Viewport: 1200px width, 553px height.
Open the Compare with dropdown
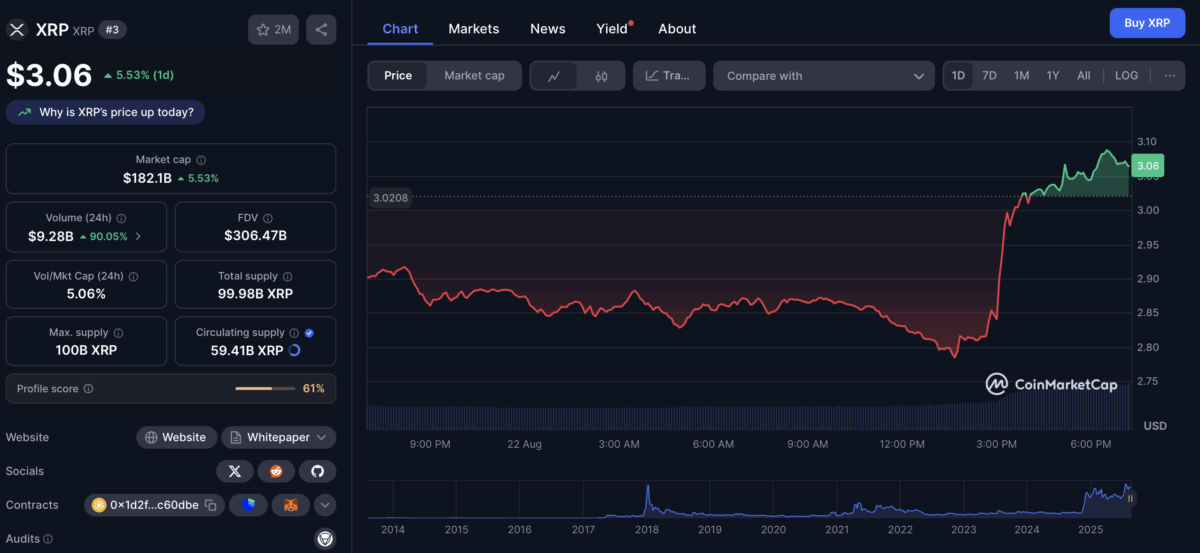pyautogui.click(x=824, y=76)
